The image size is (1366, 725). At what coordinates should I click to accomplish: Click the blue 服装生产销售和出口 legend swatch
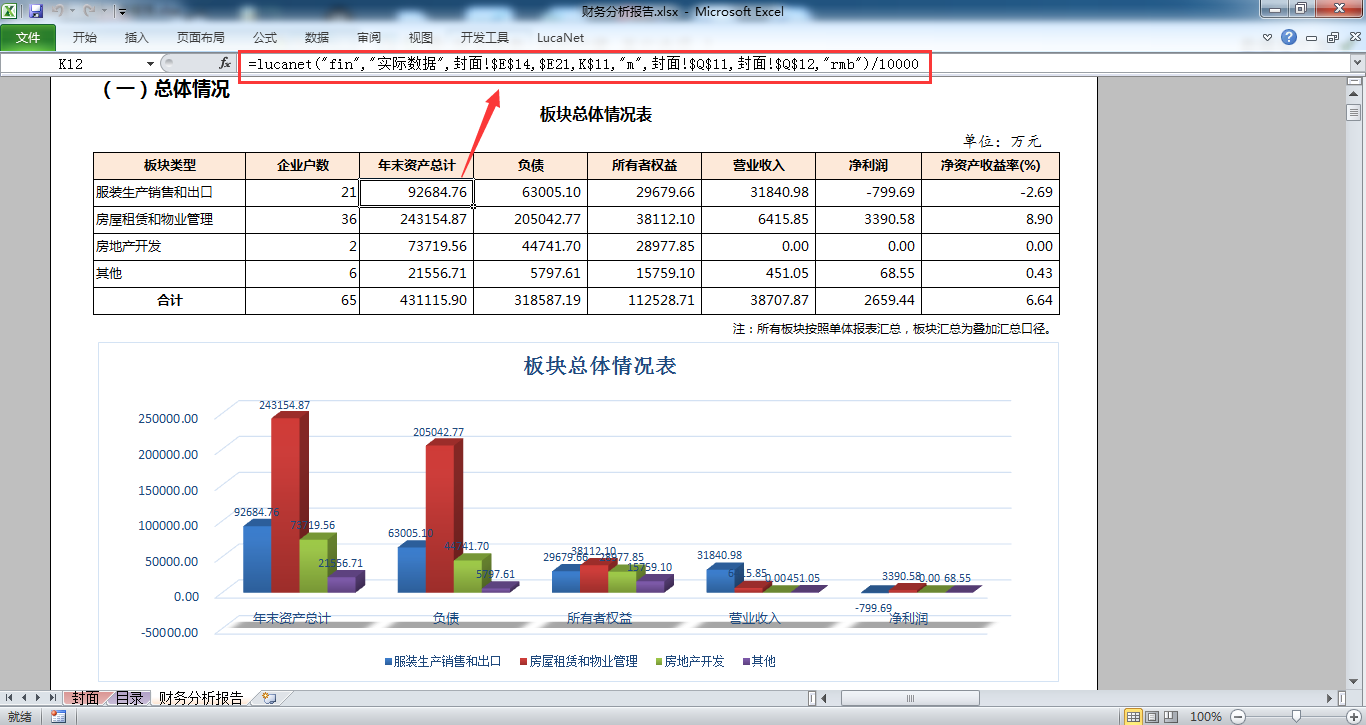387,662
